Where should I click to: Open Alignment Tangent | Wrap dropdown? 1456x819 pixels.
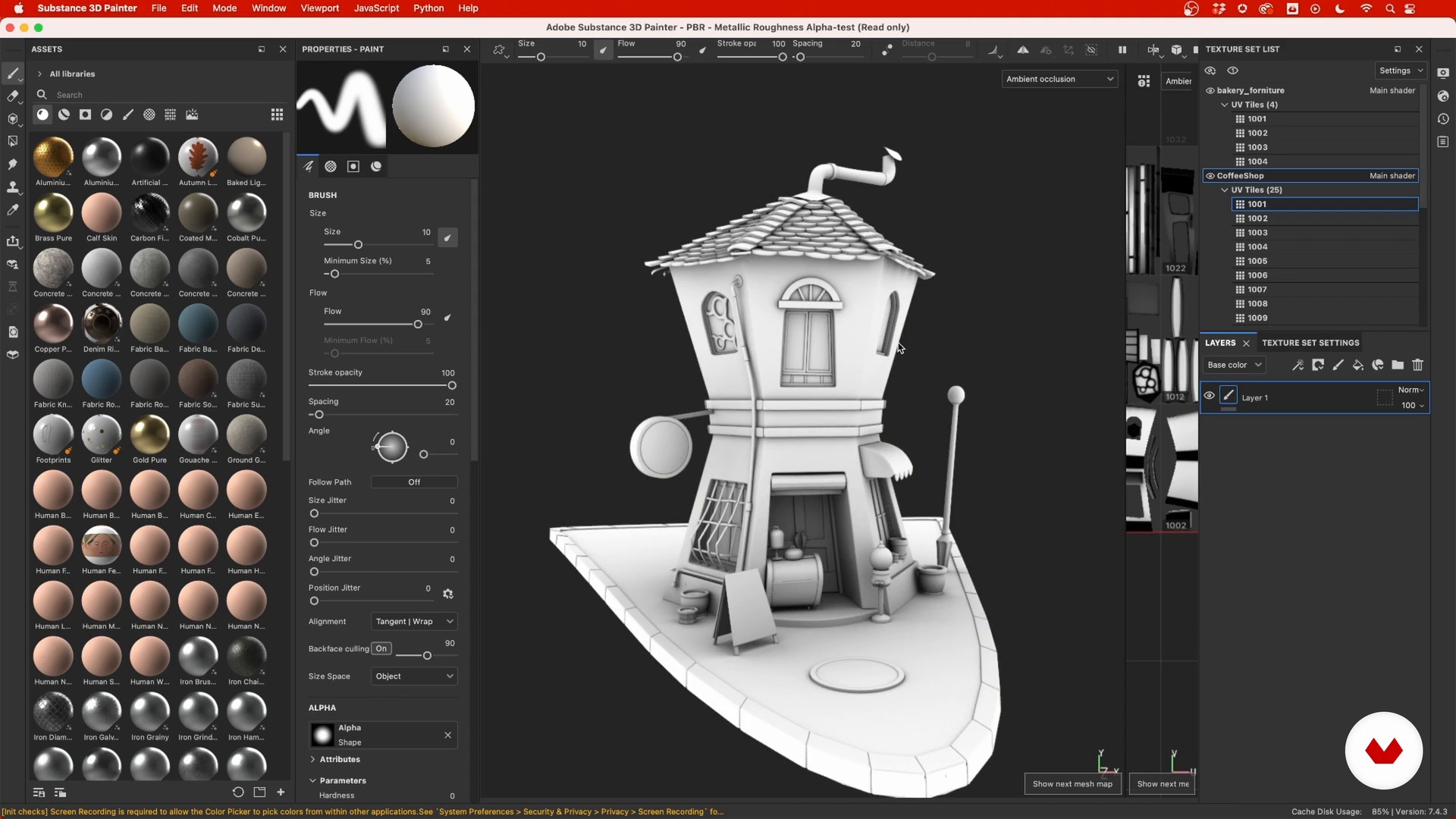(x=414, y=621)
